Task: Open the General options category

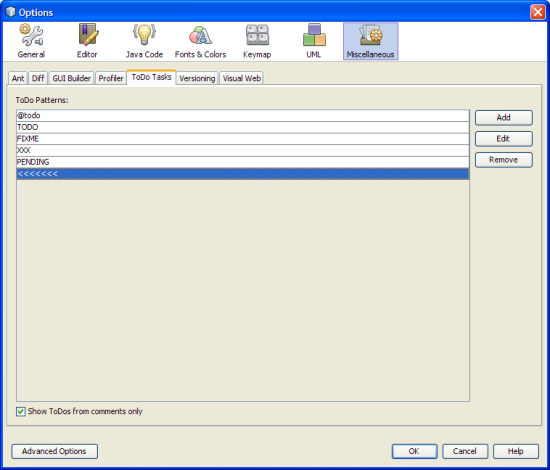Action: tap(31, 41)
